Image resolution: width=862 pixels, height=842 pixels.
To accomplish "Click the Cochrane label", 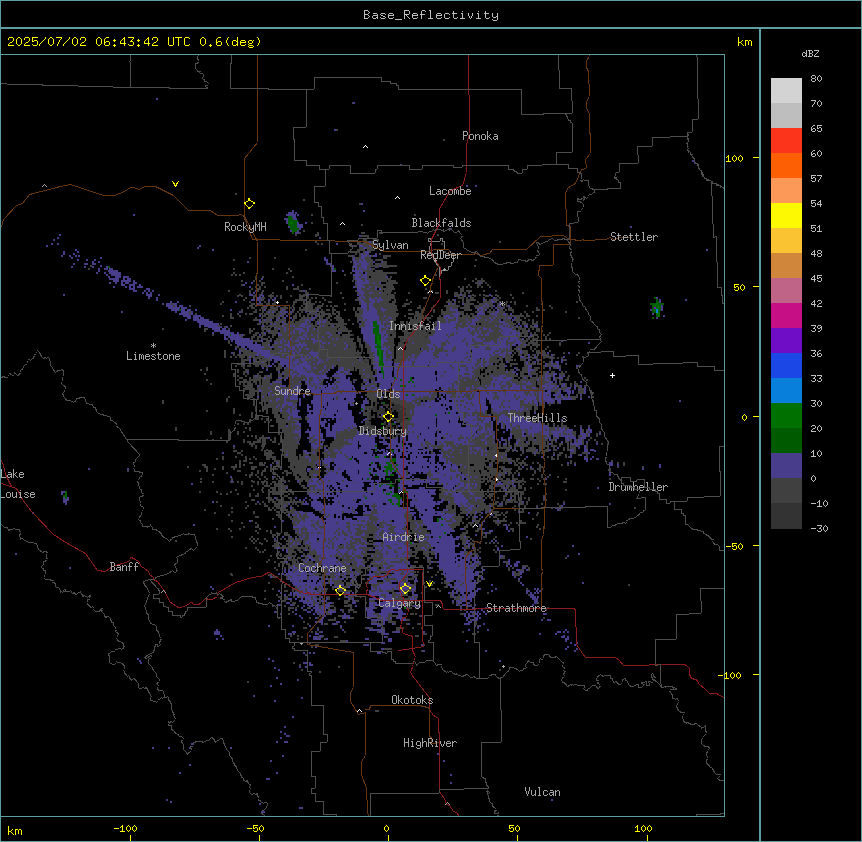I will pos(322,568).
